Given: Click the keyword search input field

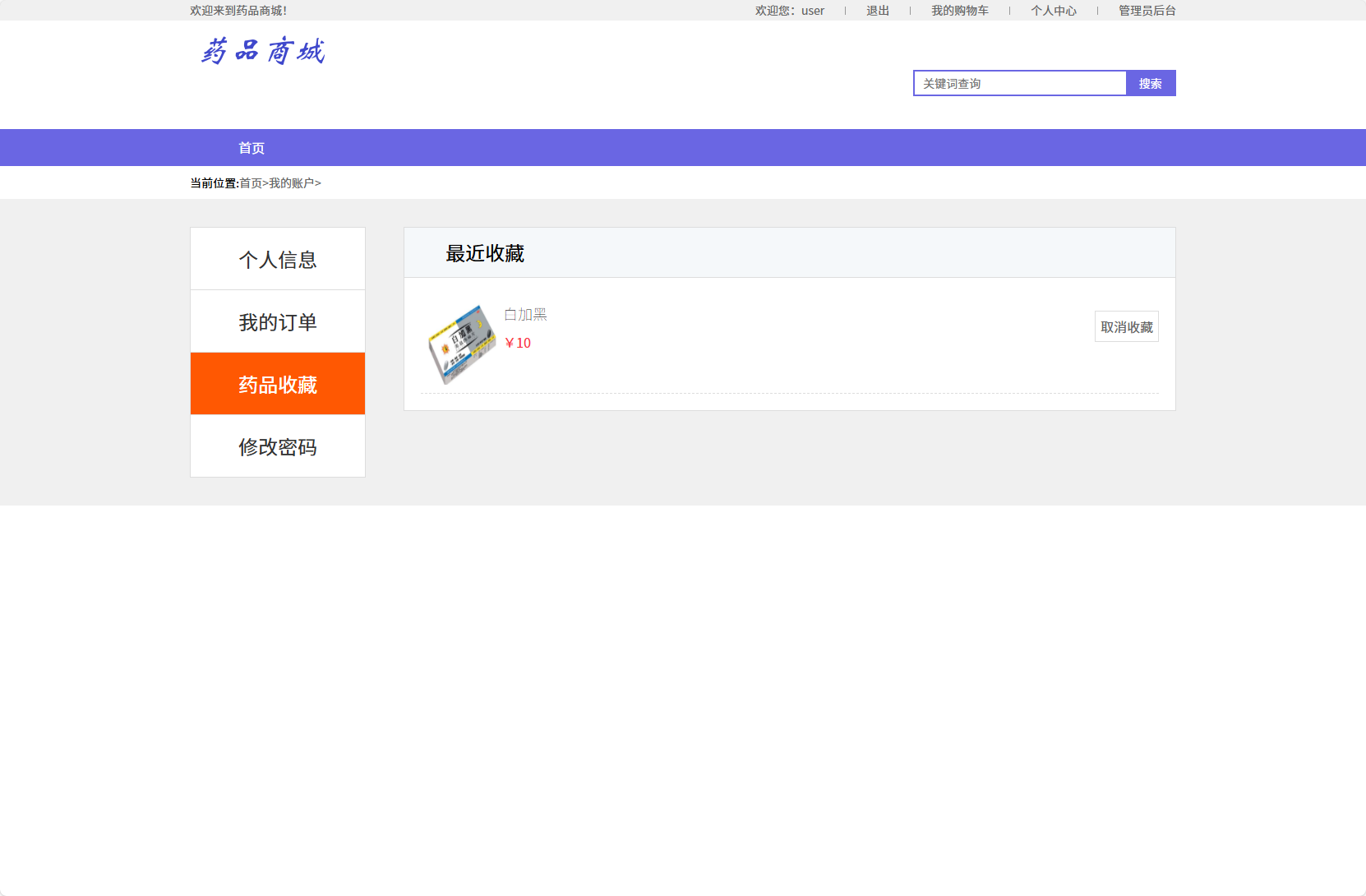Looking at the screenshot, I should click(1019, 83).
